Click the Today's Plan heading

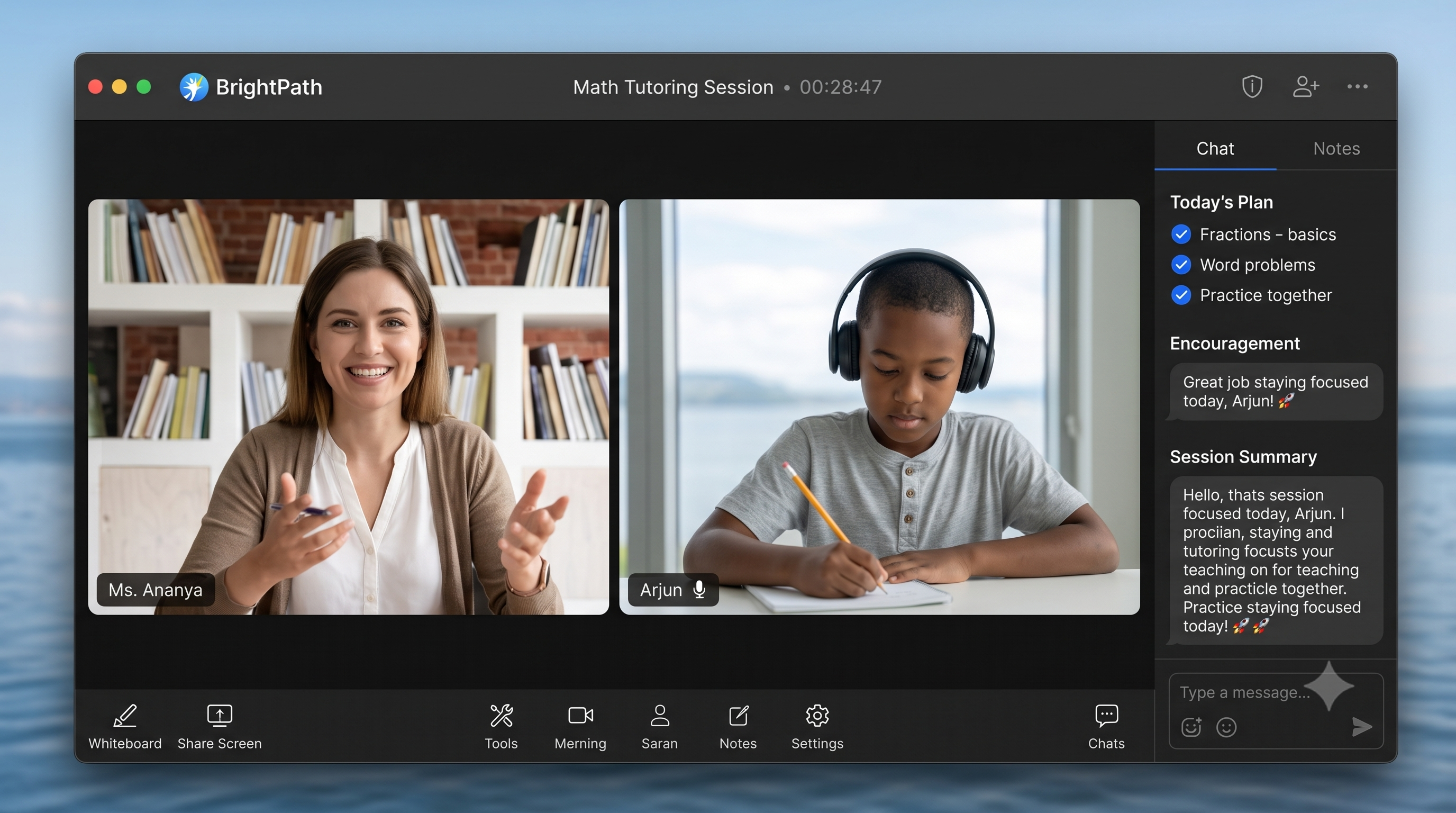click(x=1222, y=202)
